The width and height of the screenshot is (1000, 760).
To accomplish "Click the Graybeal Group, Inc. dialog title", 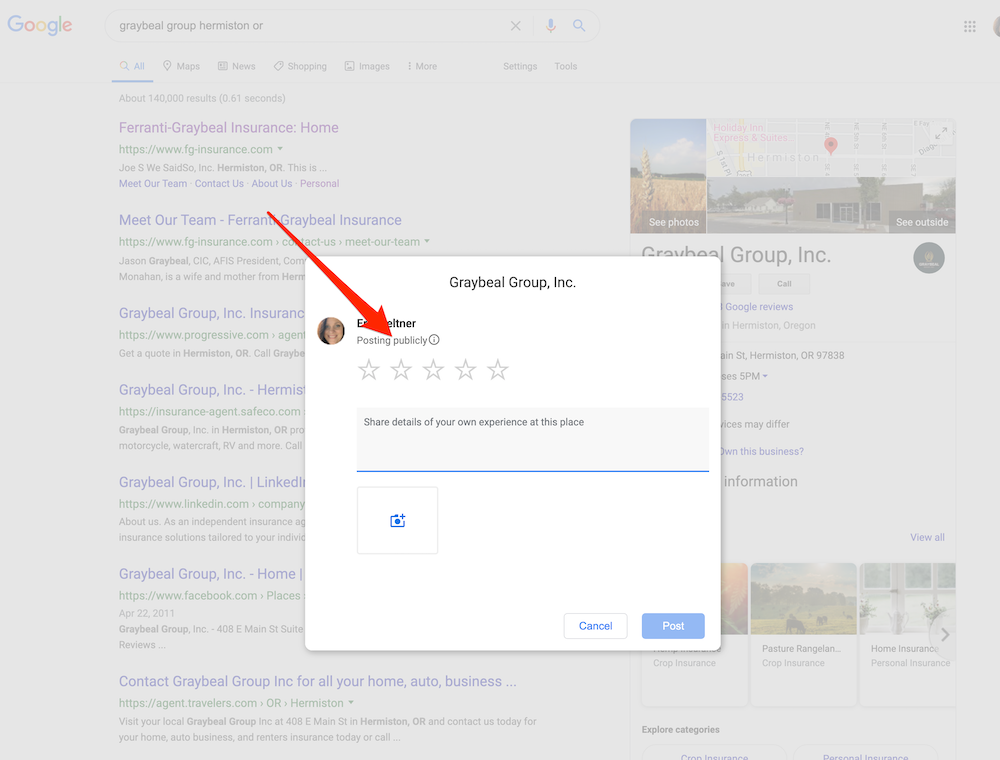I will tap(513, 282).
